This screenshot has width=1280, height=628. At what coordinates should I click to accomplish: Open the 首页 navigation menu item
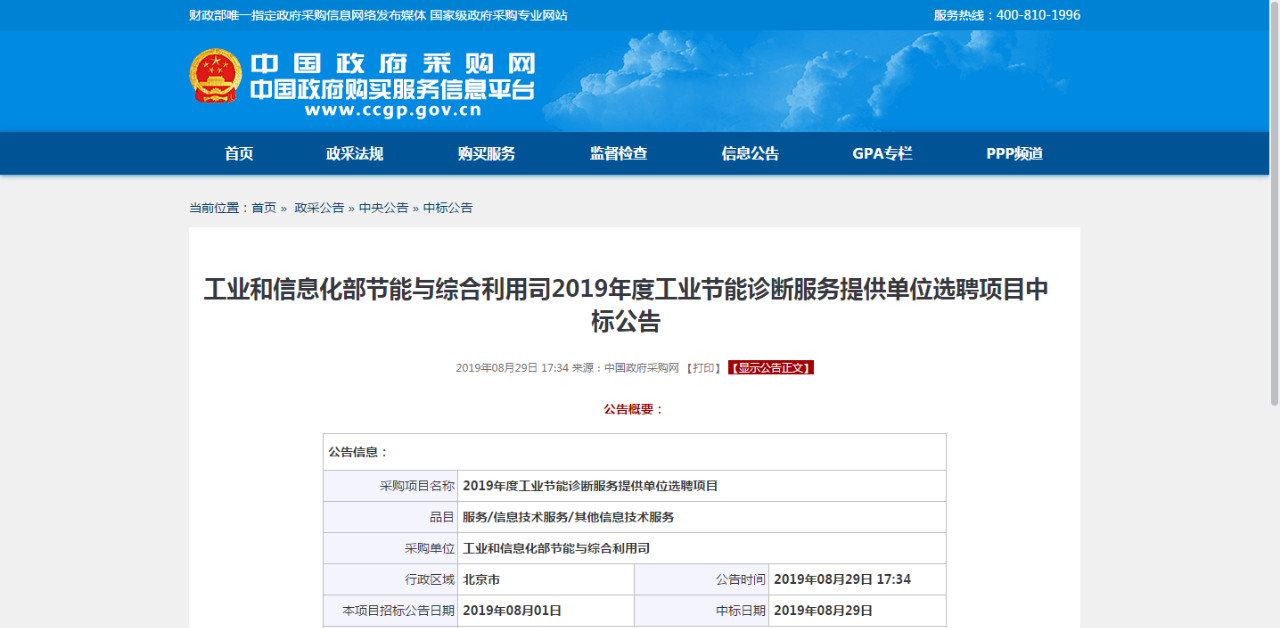coord(239,154)
